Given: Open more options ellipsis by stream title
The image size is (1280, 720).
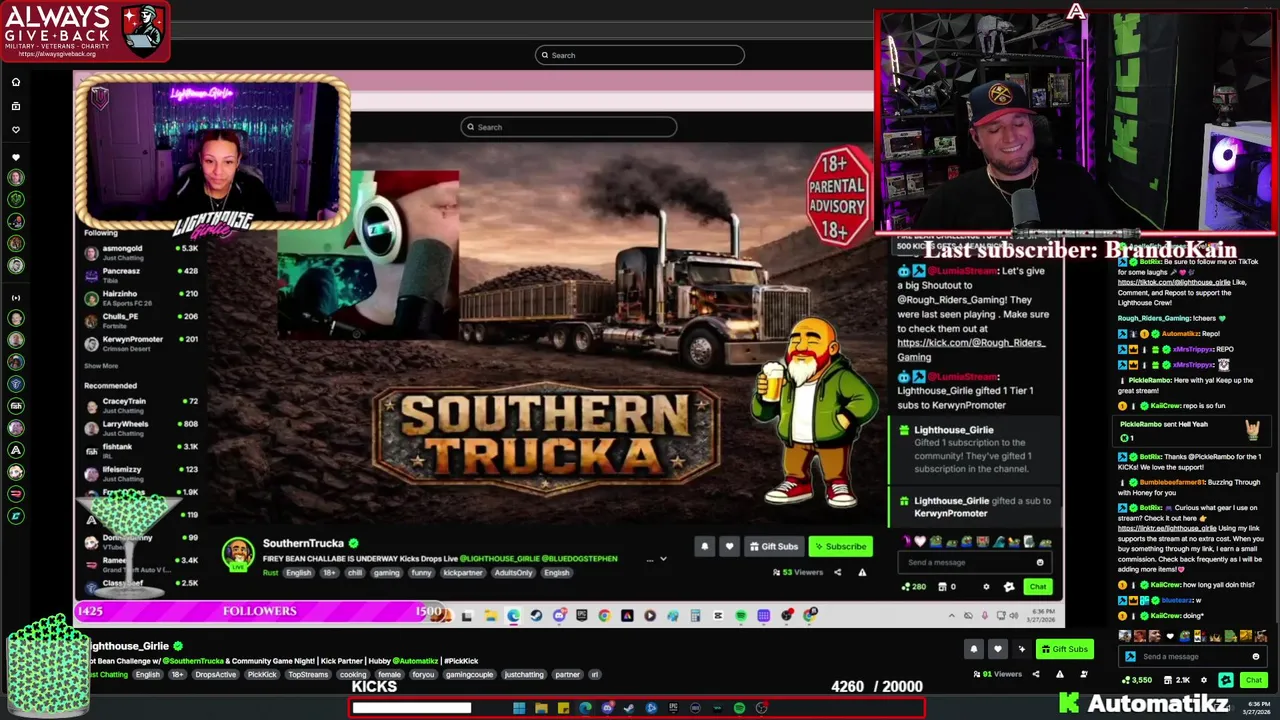Looking at the screenshot, I should [x=650, y=559].
